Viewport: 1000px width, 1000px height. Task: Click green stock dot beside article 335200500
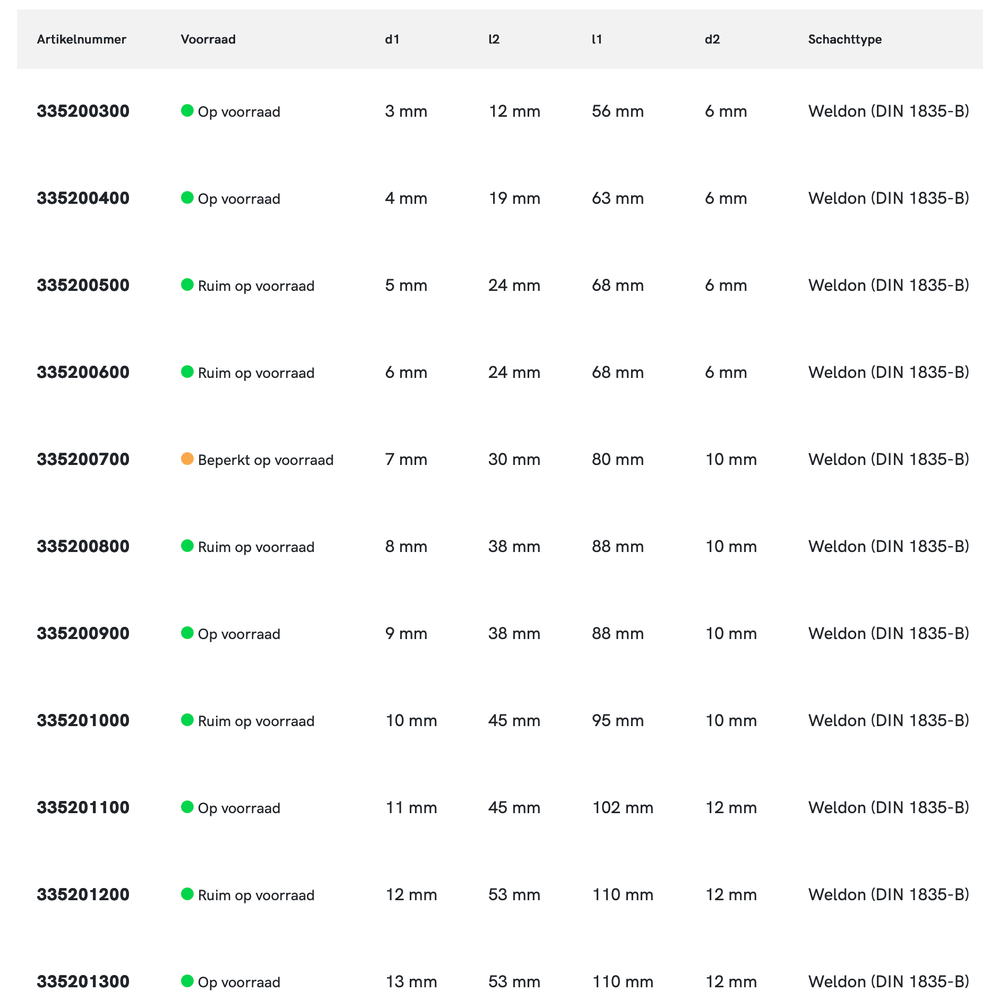[187, 285]
